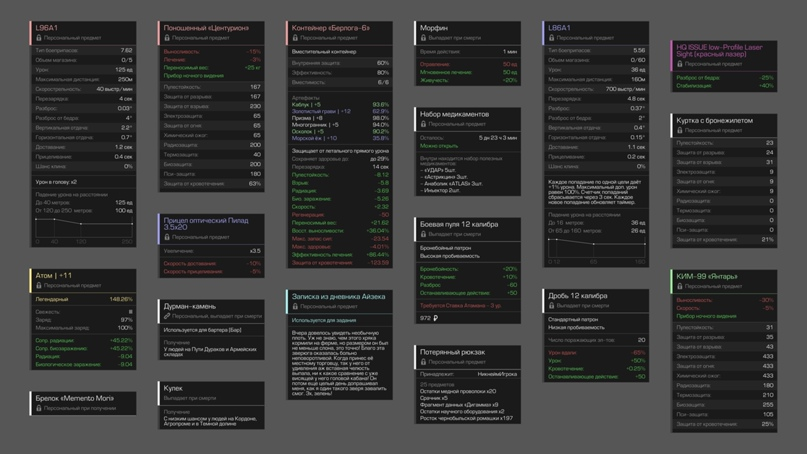
Task: Click "Требуется Ставка Атамана - 3 ур." line
Action: 461,306
